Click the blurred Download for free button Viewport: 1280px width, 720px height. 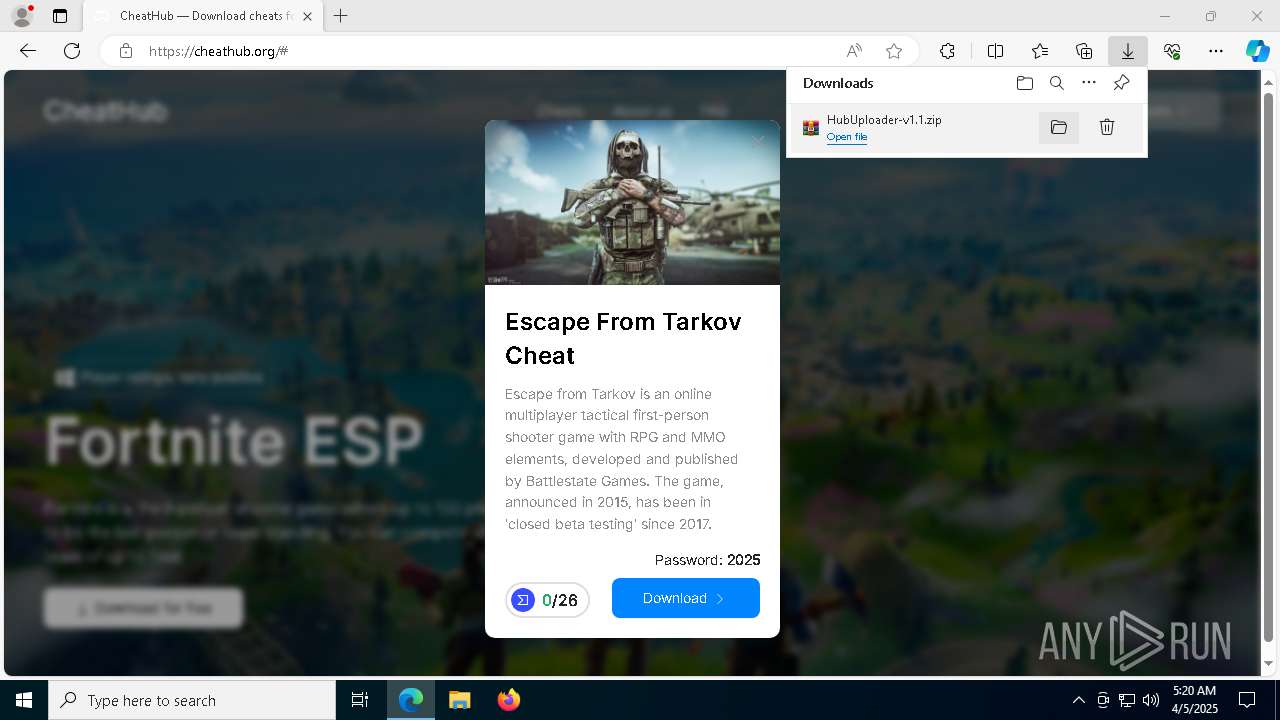[x=143, y=608]
